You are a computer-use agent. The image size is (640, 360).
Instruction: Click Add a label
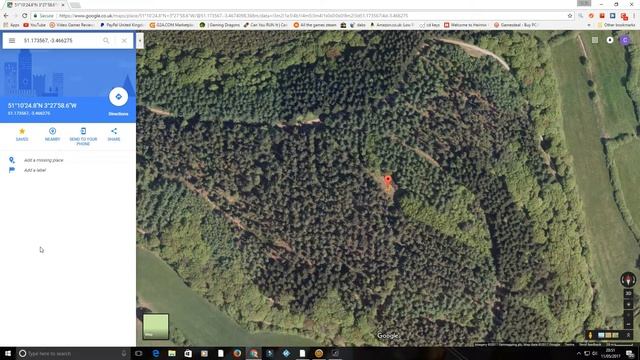point(35,170)
